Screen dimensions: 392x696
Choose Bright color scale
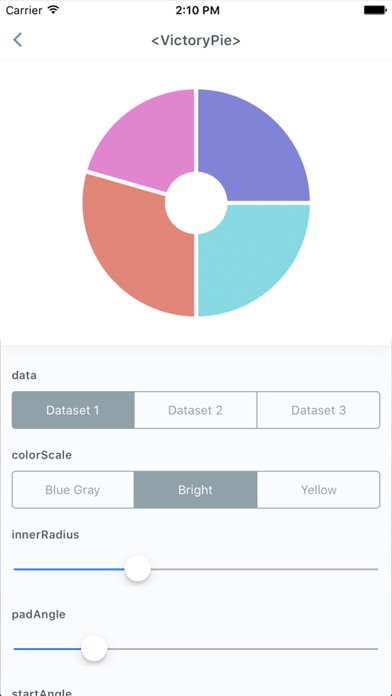195,490
